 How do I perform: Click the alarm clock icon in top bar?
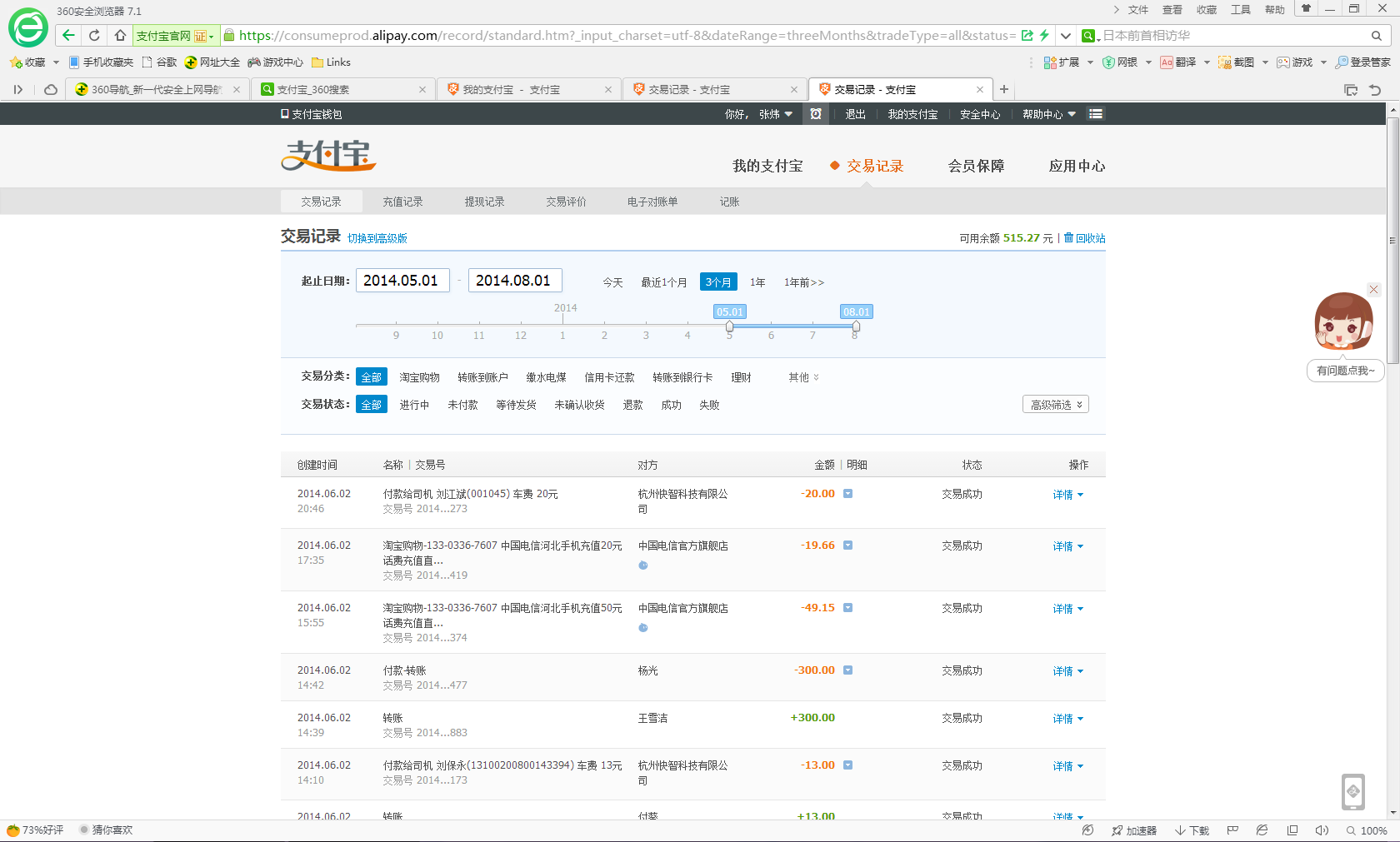(x=816, y=114)
